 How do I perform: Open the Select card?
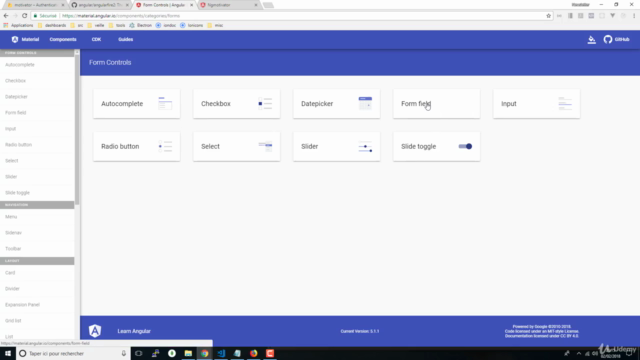236,147
